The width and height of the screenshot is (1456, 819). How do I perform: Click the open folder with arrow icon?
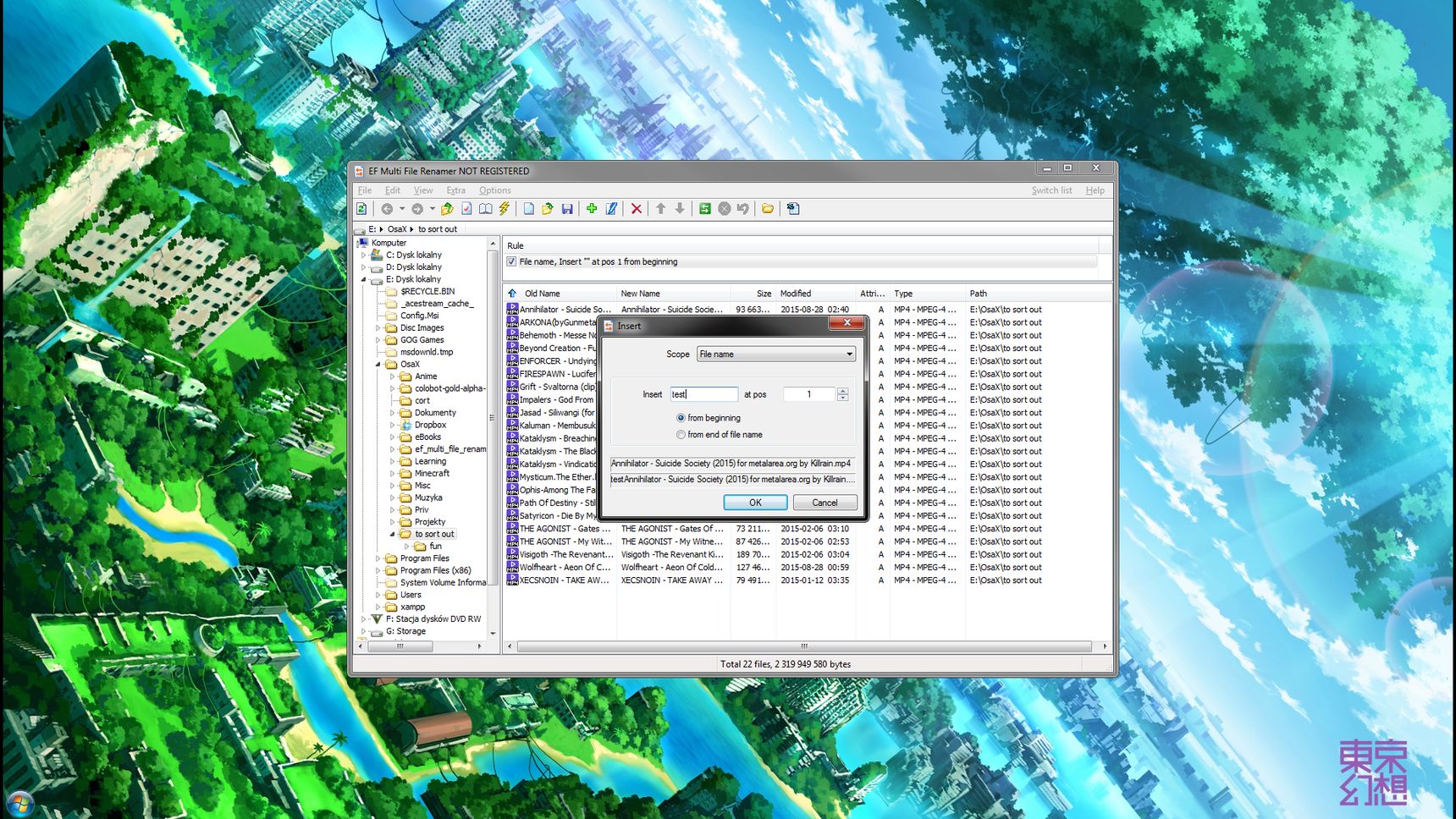pyautogui.click(x=548, y=209)
